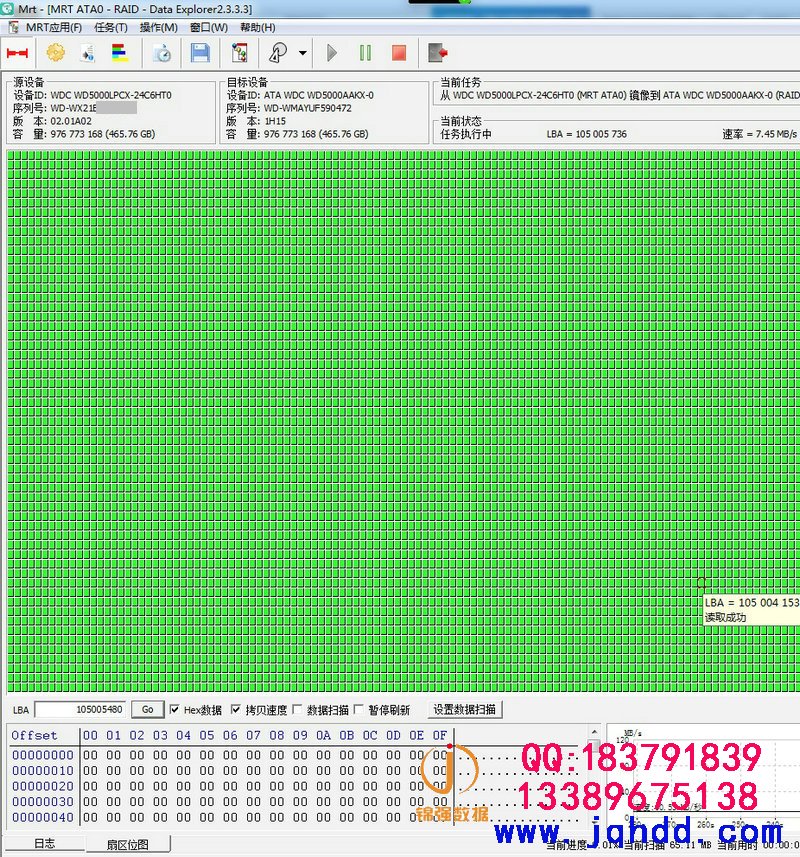Viewport: 800px width, 857px height.
Task: Toggle the Hex数据 checkbox
Action: pyautogui.click(x=174, y=709)
